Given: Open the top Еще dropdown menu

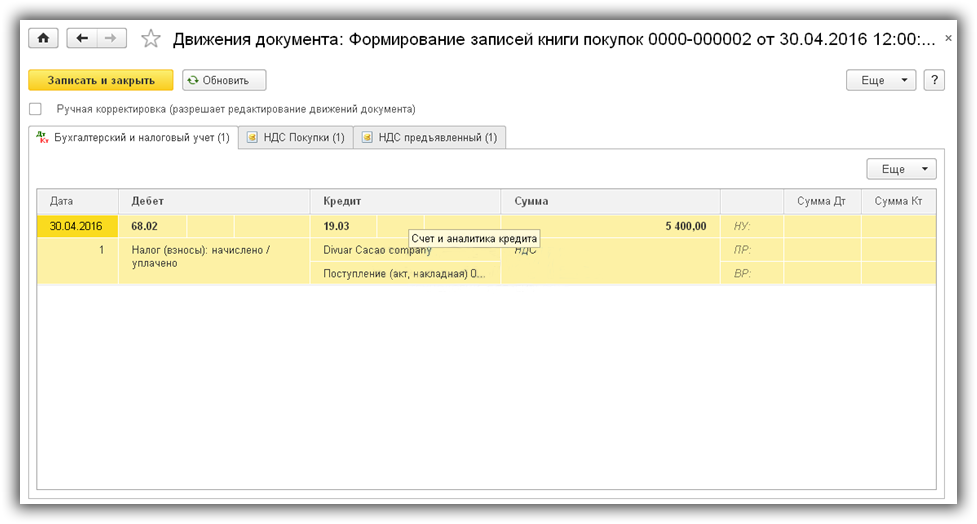Looking at the screenshot, I should point(881,80).
